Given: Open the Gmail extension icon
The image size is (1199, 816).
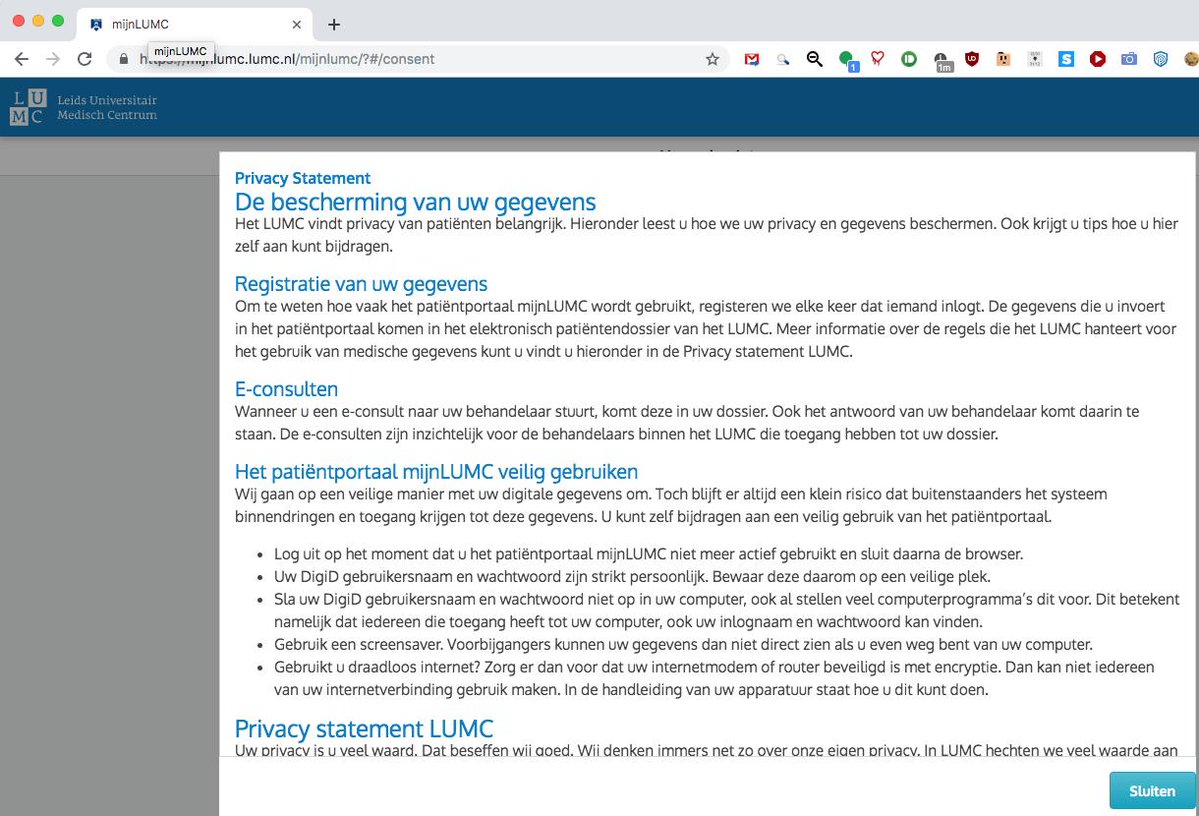Looking at the screenshot, I should point(752,59).
